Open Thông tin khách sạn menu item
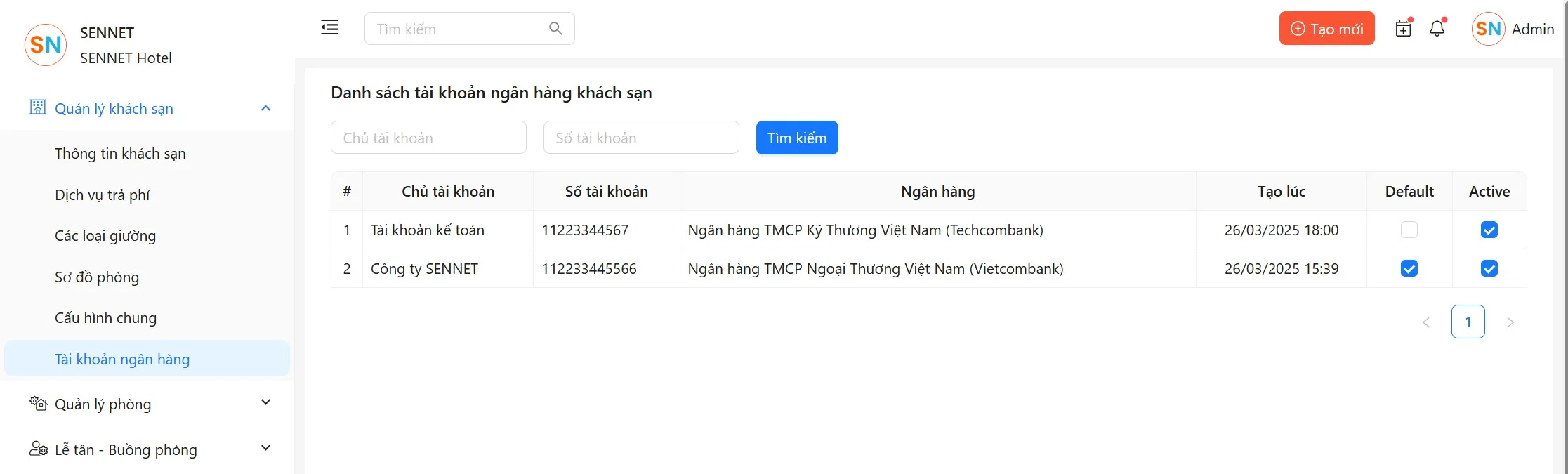1568x474 pixels. coord(120,154)
